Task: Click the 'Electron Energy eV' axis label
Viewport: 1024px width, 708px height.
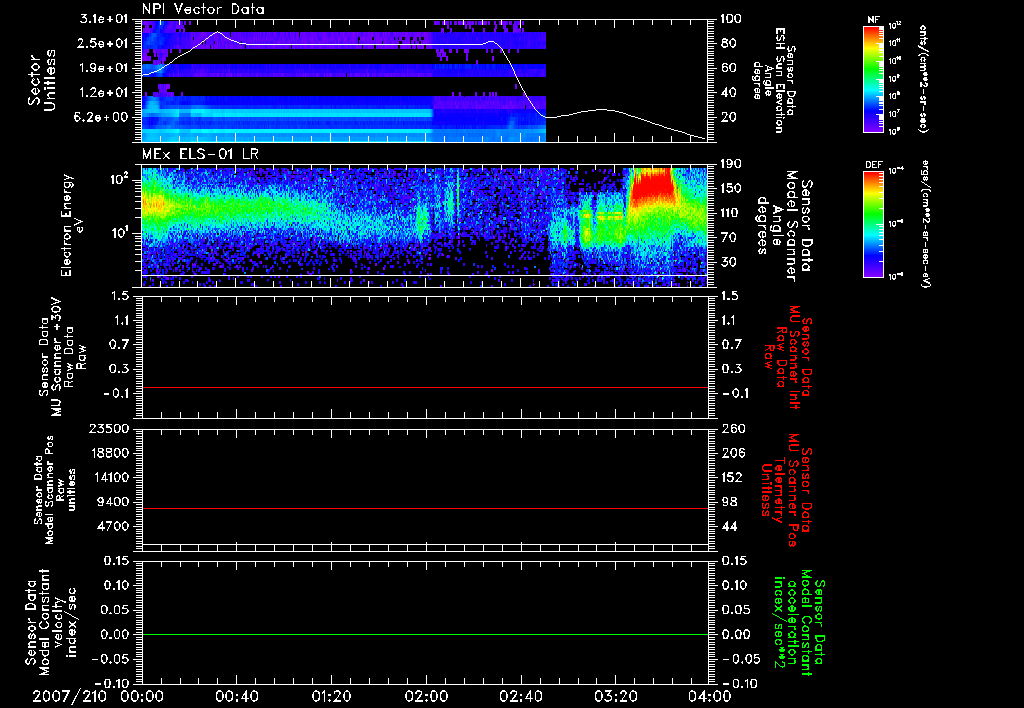Action: pos(72,225)
